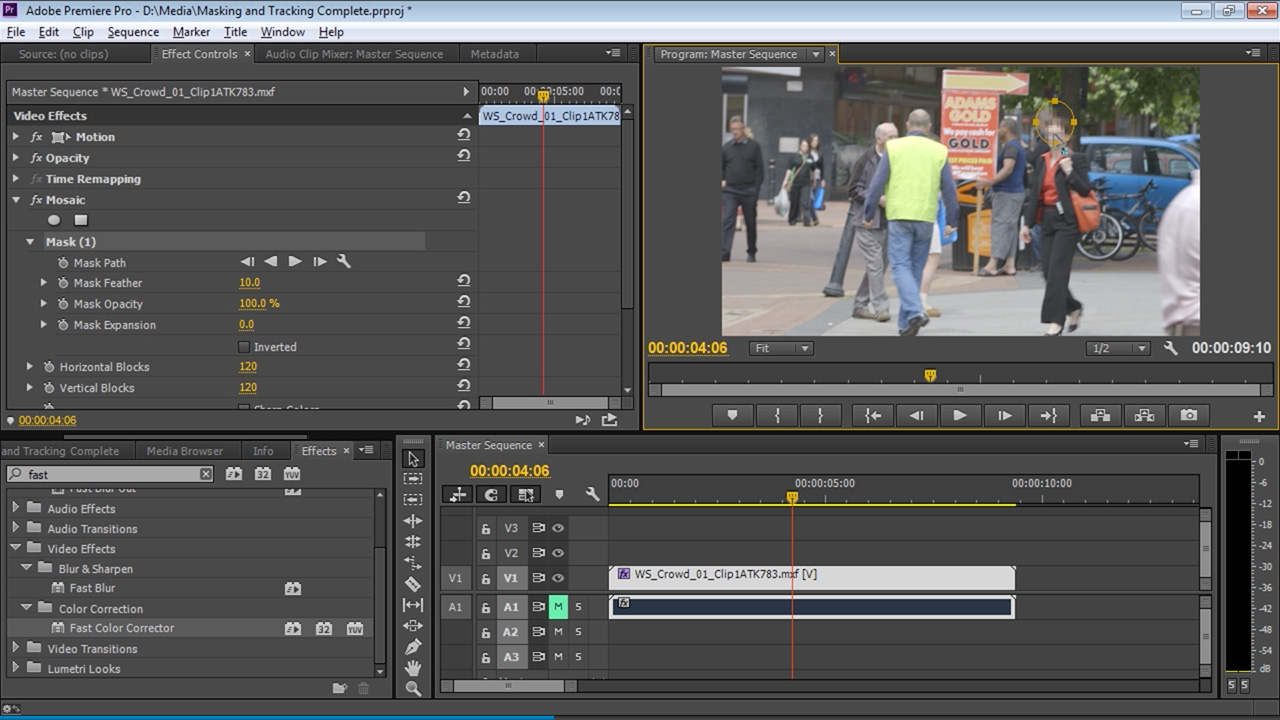The width and height of the screenshot is (1280, 720).
Task: Open the Marker menu
Action: pos(191,32)
